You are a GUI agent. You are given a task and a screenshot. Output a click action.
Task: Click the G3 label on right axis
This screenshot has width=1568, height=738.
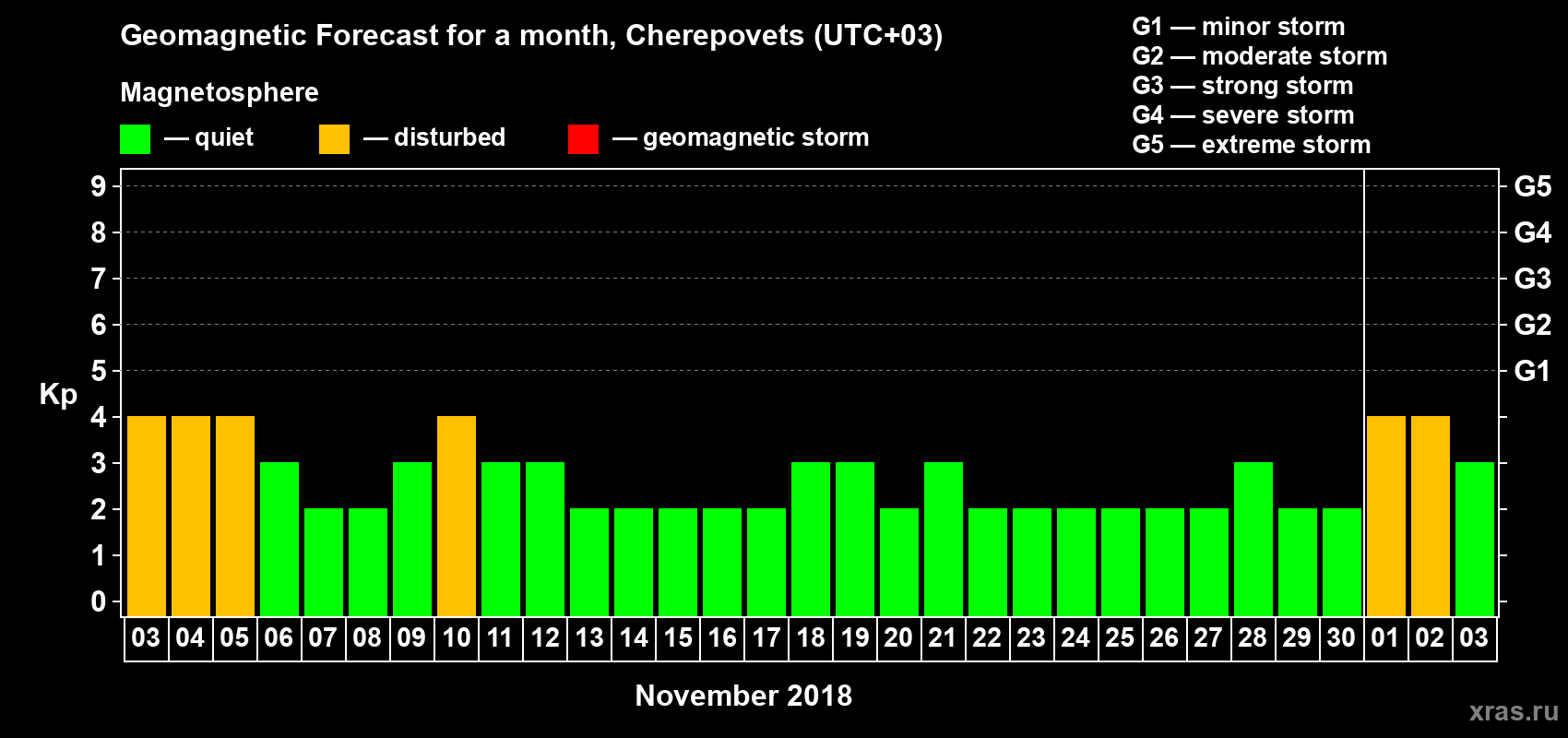[x=1532, y=279]
